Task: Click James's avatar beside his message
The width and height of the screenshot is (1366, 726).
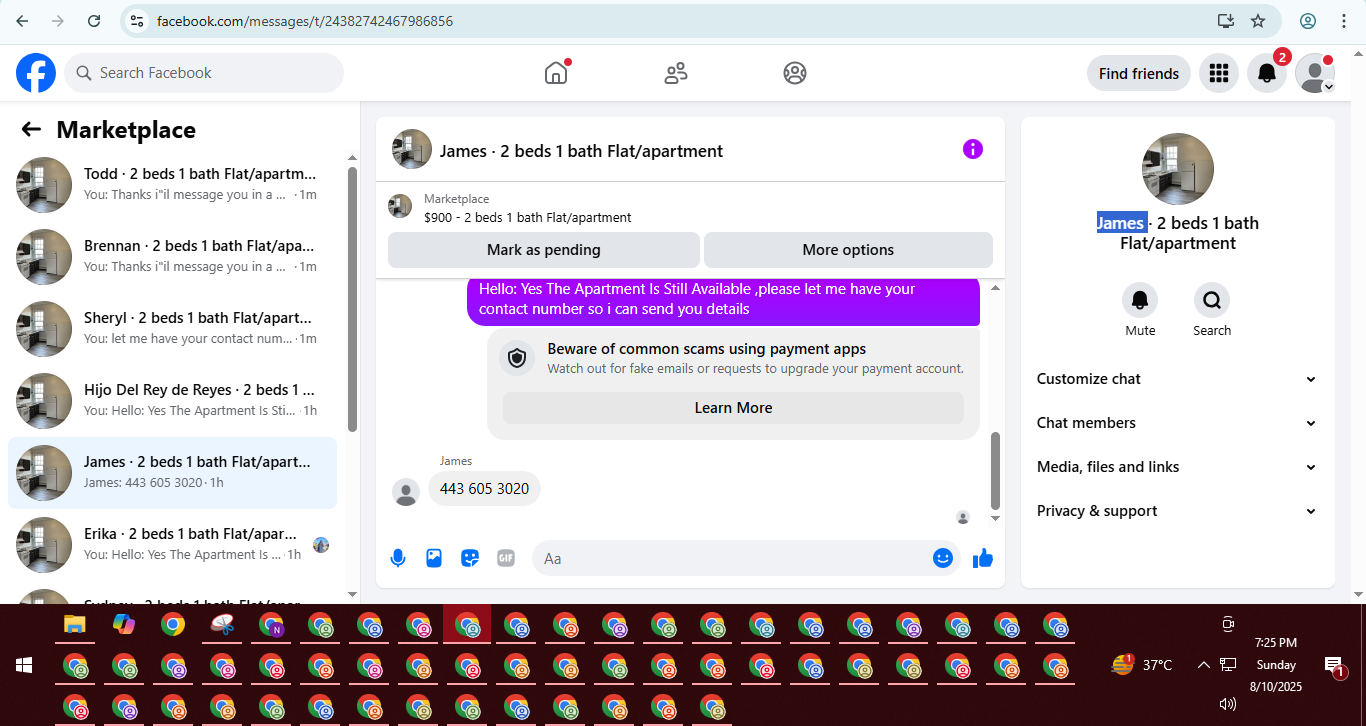Action: (x=405, y=492)
